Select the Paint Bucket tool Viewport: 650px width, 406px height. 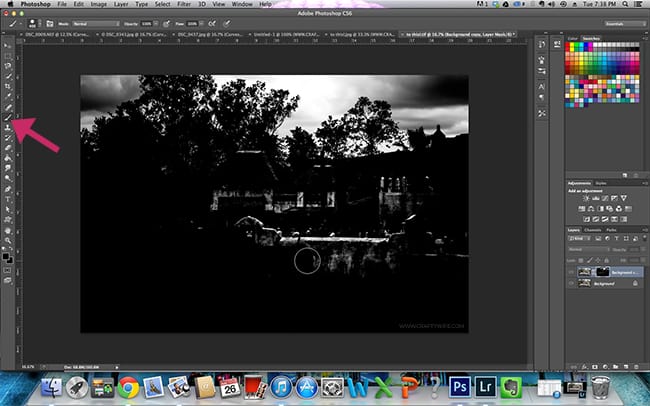[x=7, y=158]
